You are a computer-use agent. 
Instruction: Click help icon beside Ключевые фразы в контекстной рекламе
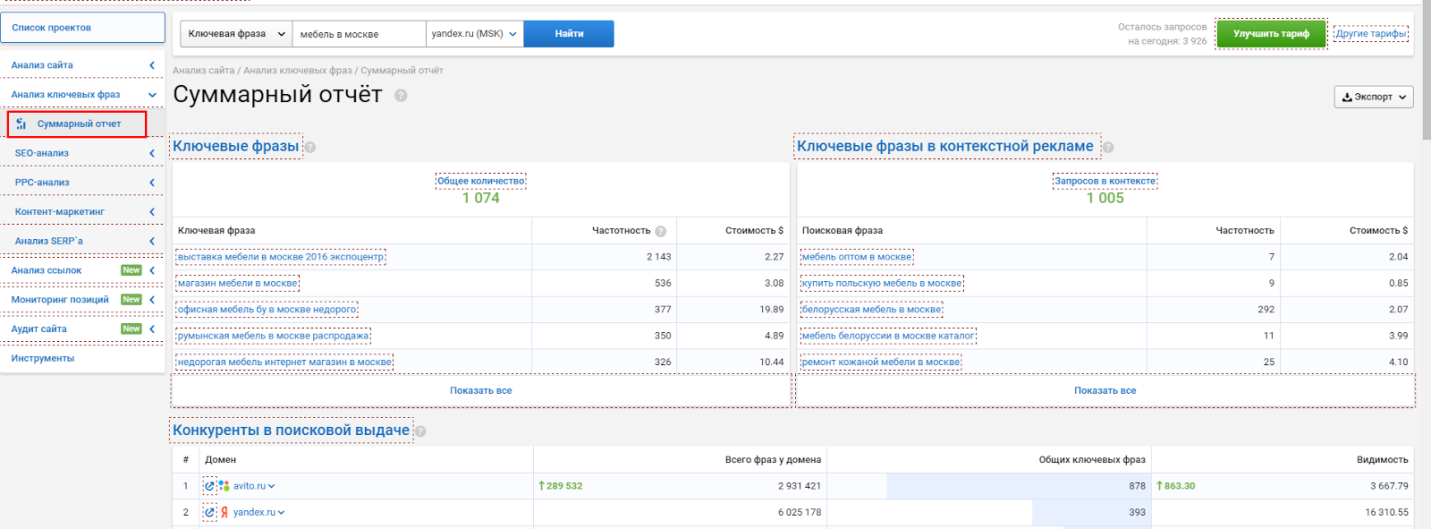tap(1108, 148)
